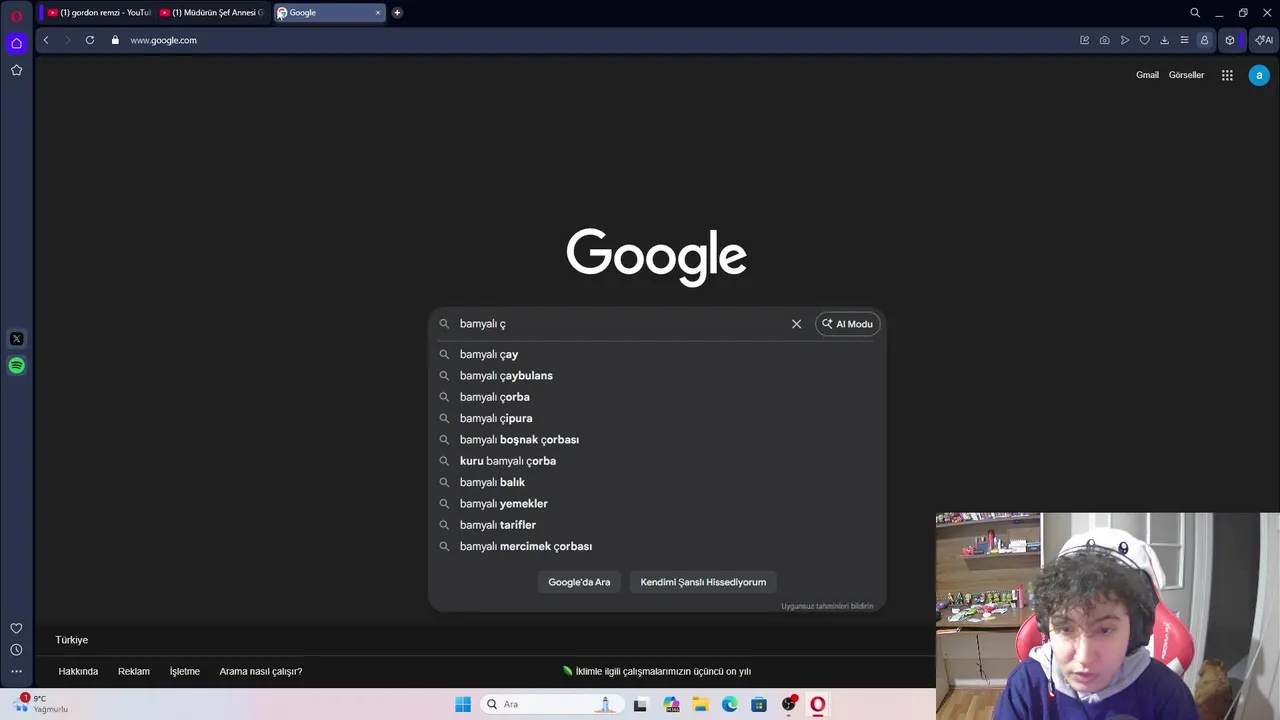Open bookmarks star icon in sidebar

tap(16, 70)
